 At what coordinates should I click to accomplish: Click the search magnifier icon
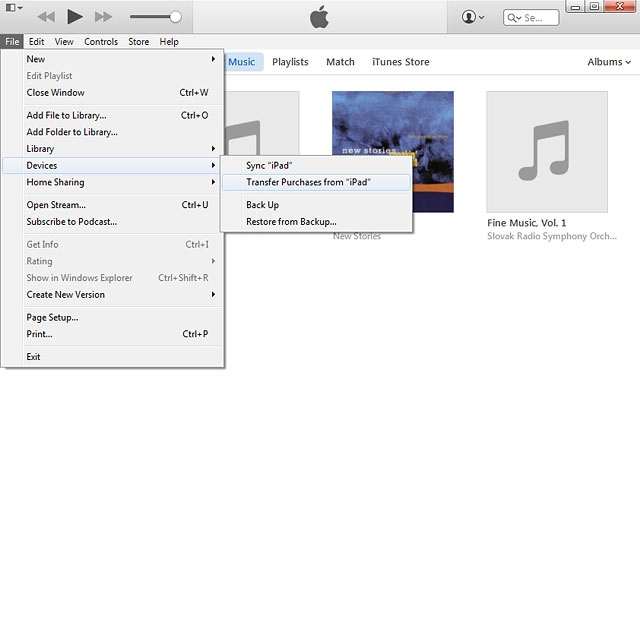click(513, 18)
